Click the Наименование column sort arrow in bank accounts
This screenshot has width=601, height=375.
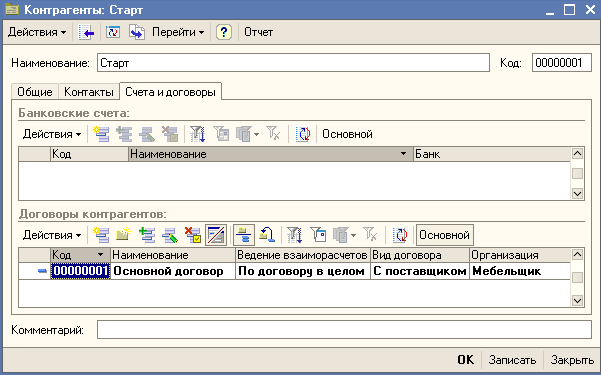click(403, 154)
